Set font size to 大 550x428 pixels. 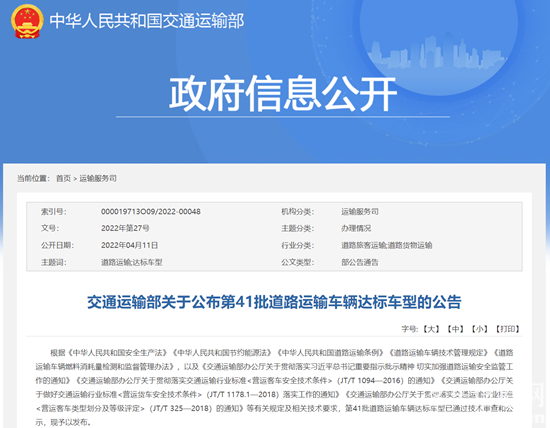(x=431, y=329)
